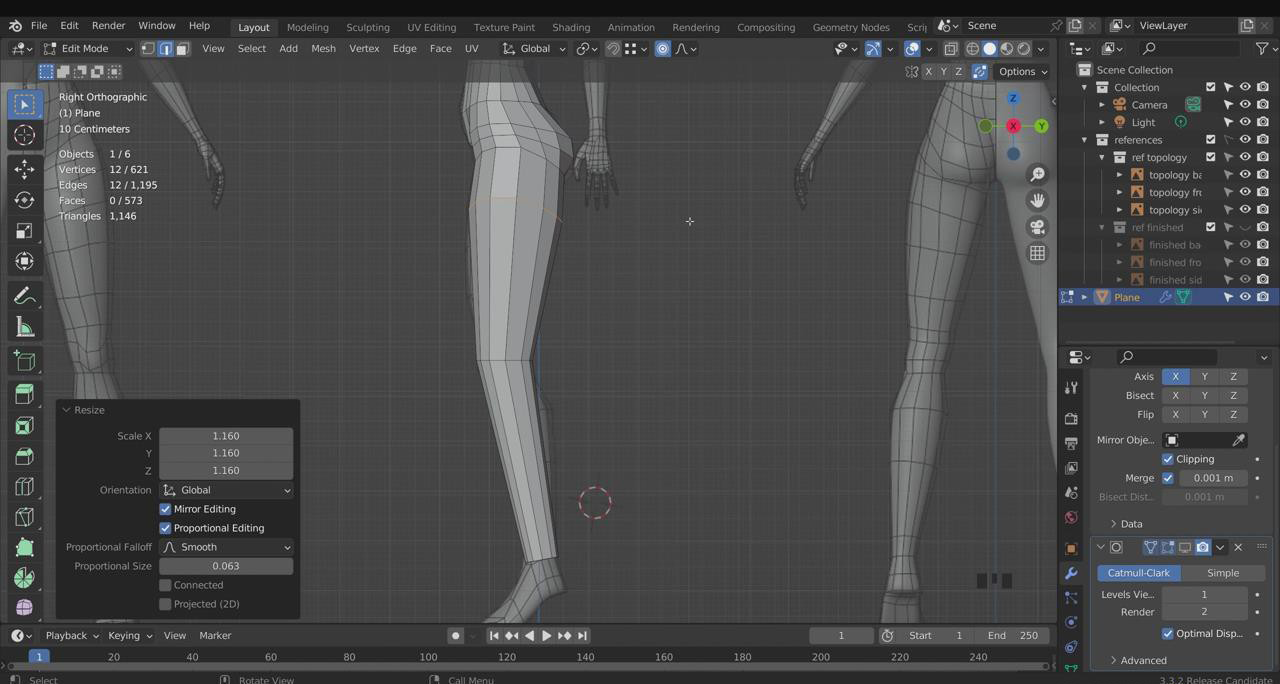Open the Vertex menu
This screenshot has width=1280, height=684.
point(364,48)
